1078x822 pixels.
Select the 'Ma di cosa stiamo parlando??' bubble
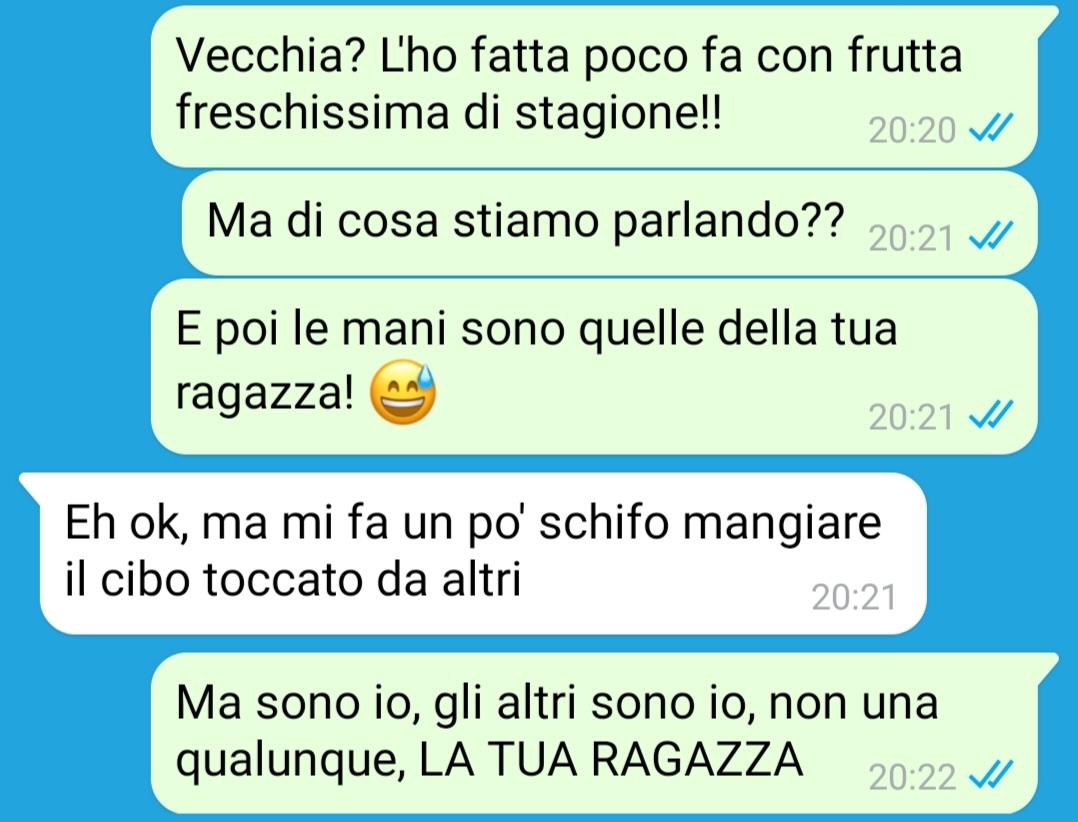(x=609, y=223)
